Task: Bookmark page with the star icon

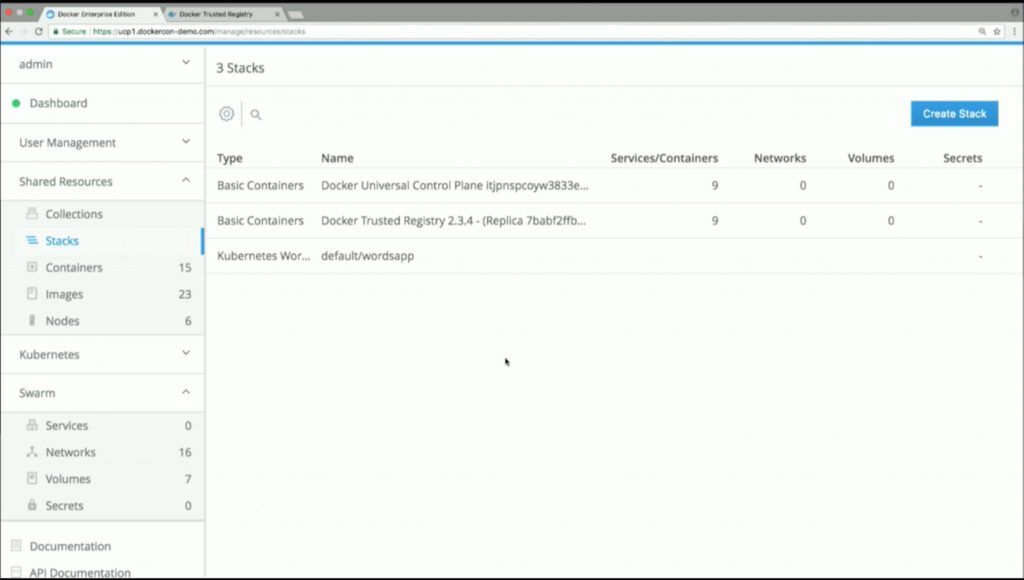Action: tap(997, 31)
